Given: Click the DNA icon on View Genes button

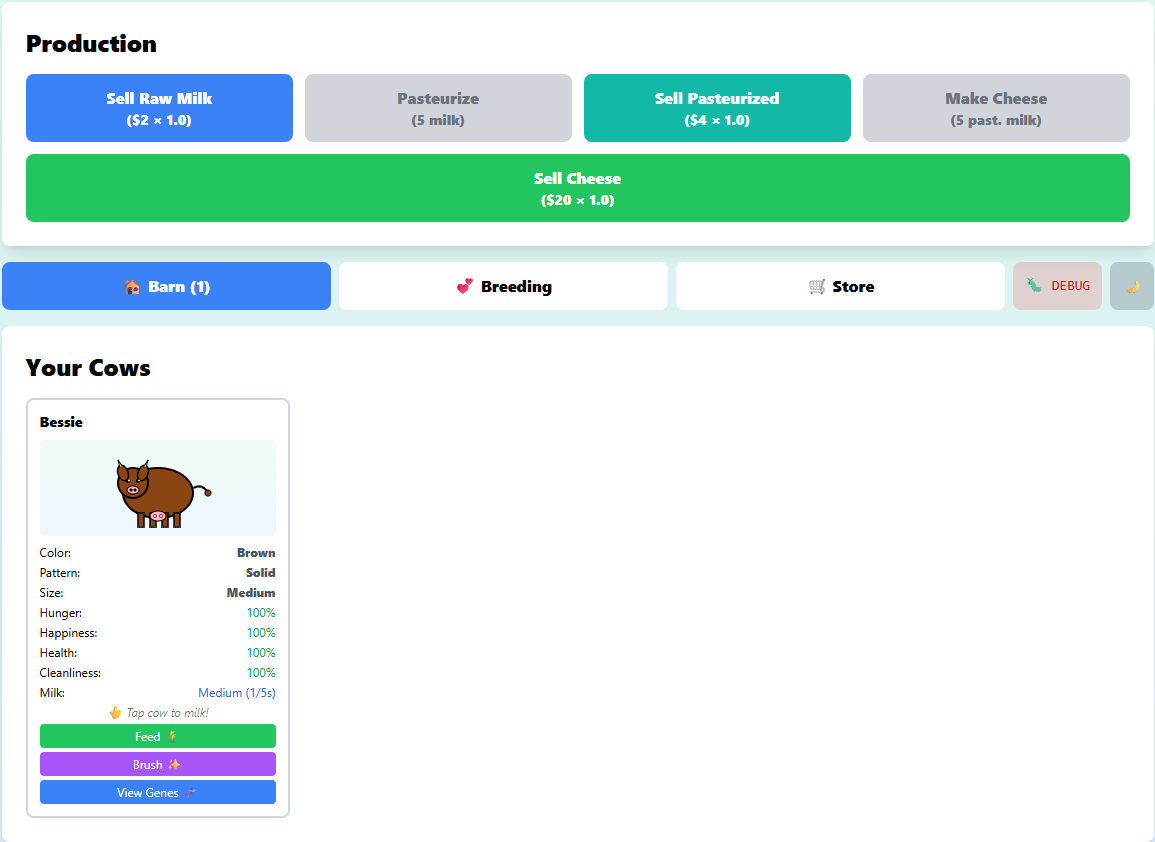Looking at the screenshot, I should [x=191, y=791].
